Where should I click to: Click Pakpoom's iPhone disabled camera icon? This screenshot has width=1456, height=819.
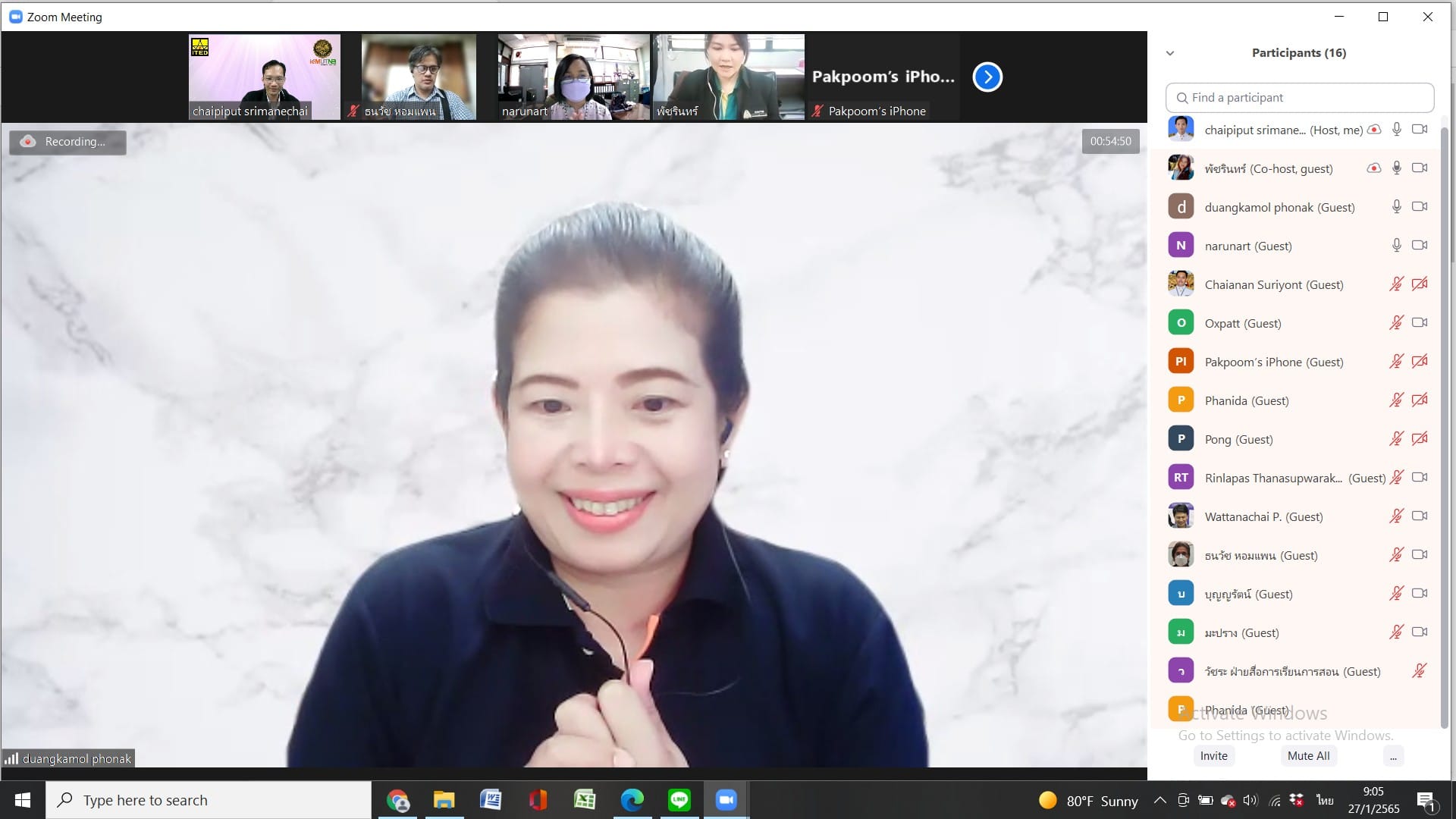pos(1420,362)
